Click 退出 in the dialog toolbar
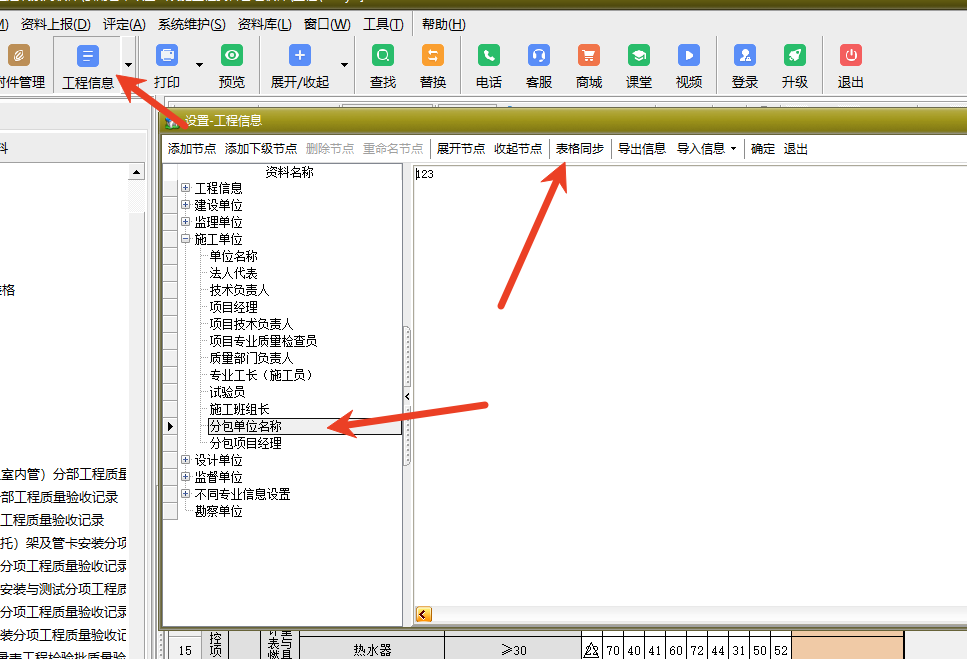 [x=796, y=149]
